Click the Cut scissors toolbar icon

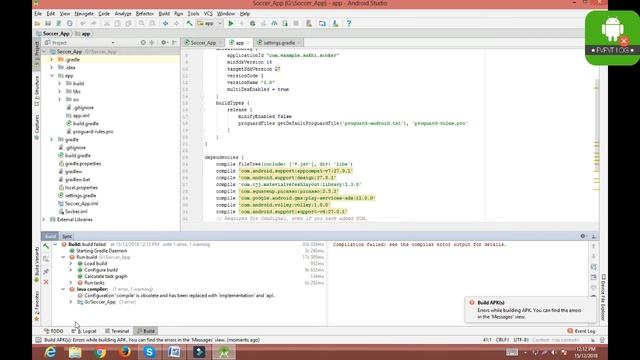pyautogui.click(x=107, y=24)
